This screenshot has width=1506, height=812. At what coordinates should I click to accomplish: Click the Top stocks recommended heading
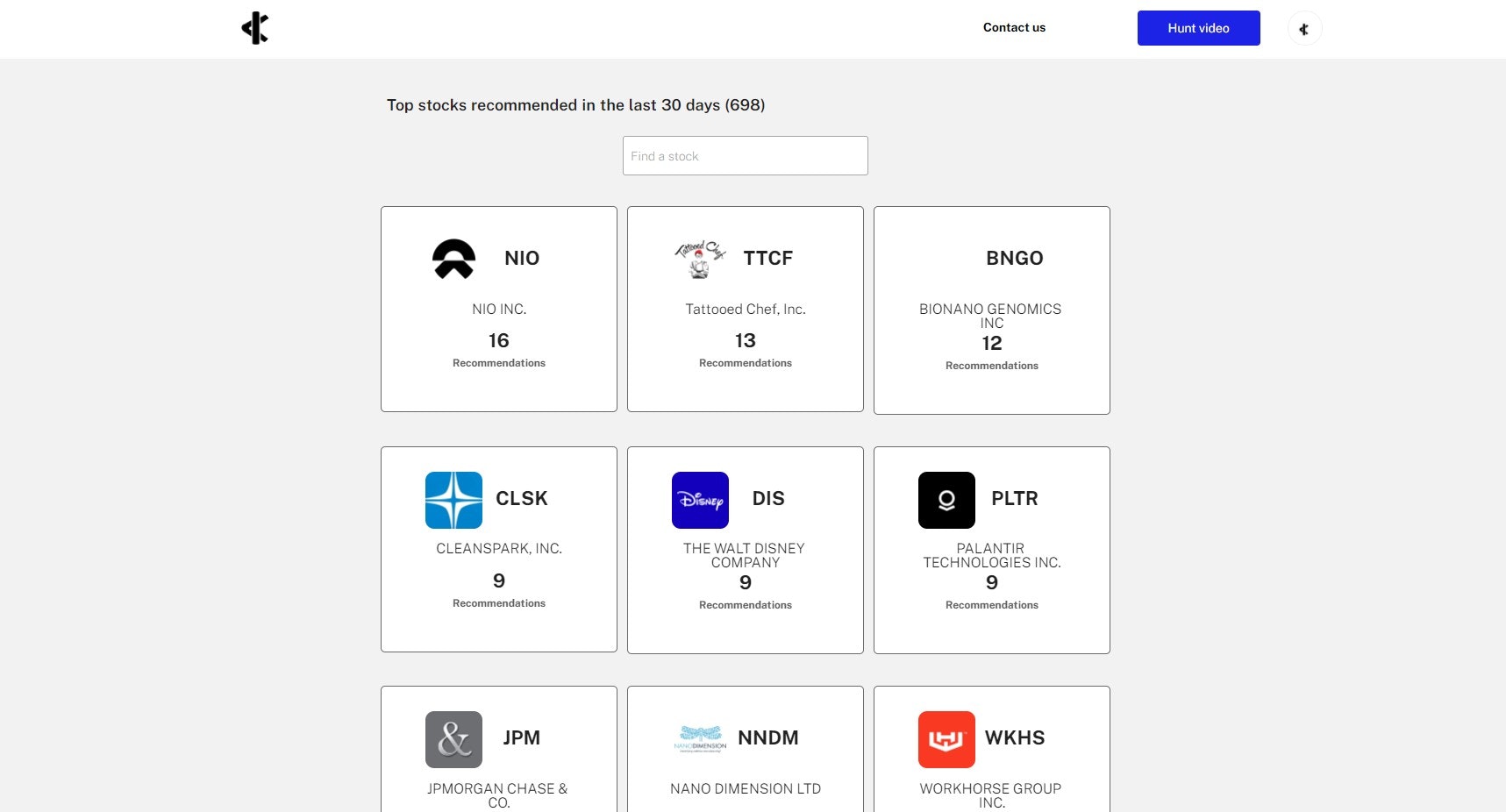click(x=576, y=105)
